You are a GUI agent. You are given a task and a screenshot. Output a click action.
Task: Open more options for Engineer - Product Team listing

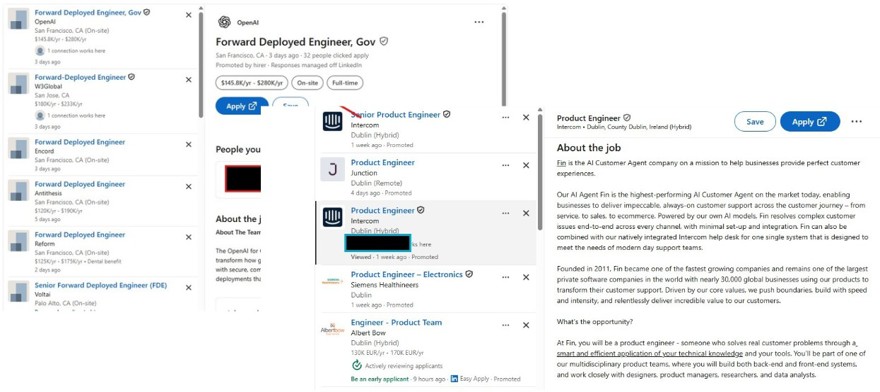pyautogui.click(x=506, y=325)
